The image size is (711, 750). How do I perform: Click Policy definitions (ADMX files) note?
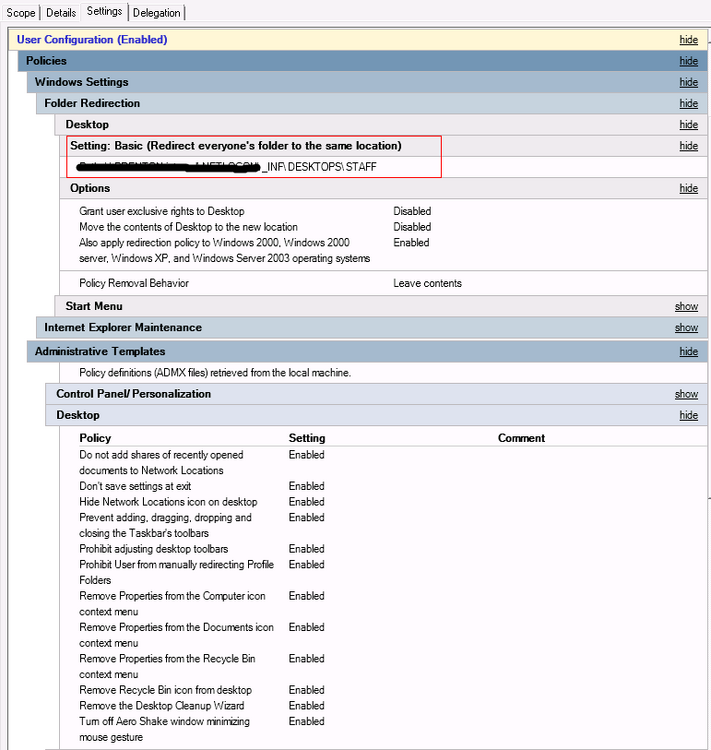[x=215, y=373]
